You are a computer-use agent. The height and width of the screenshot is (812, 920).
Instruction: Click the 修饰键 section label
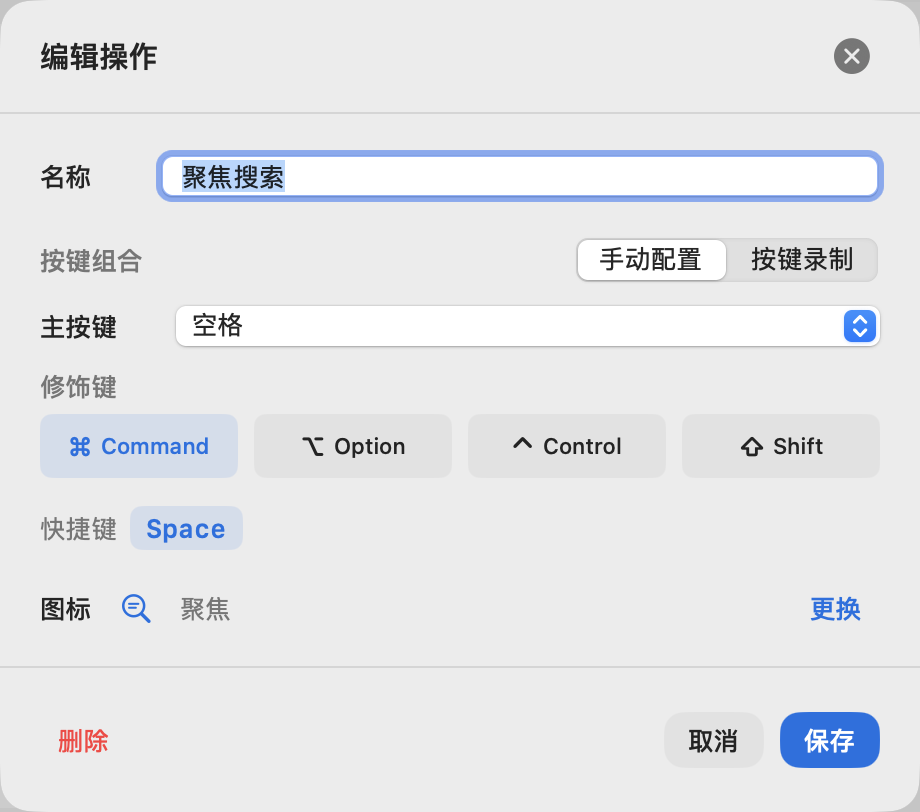79,387
